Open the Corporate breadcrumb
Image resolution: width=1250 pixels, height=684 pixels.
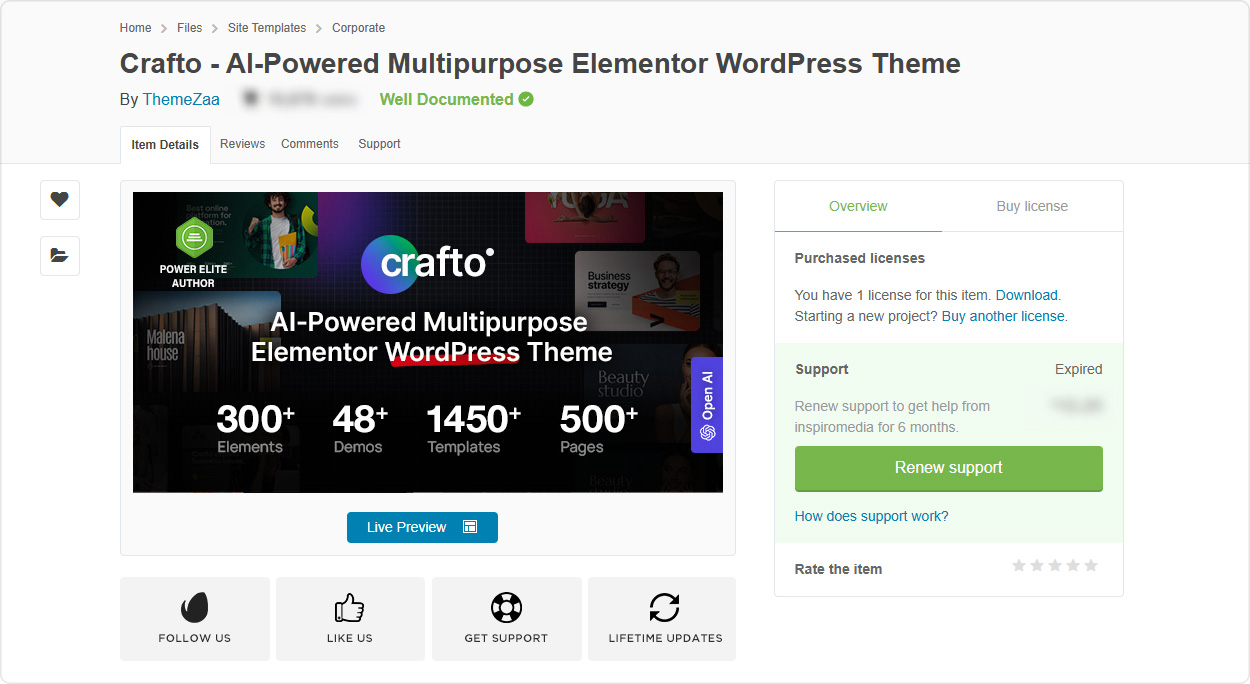click(x=358, y=28)
